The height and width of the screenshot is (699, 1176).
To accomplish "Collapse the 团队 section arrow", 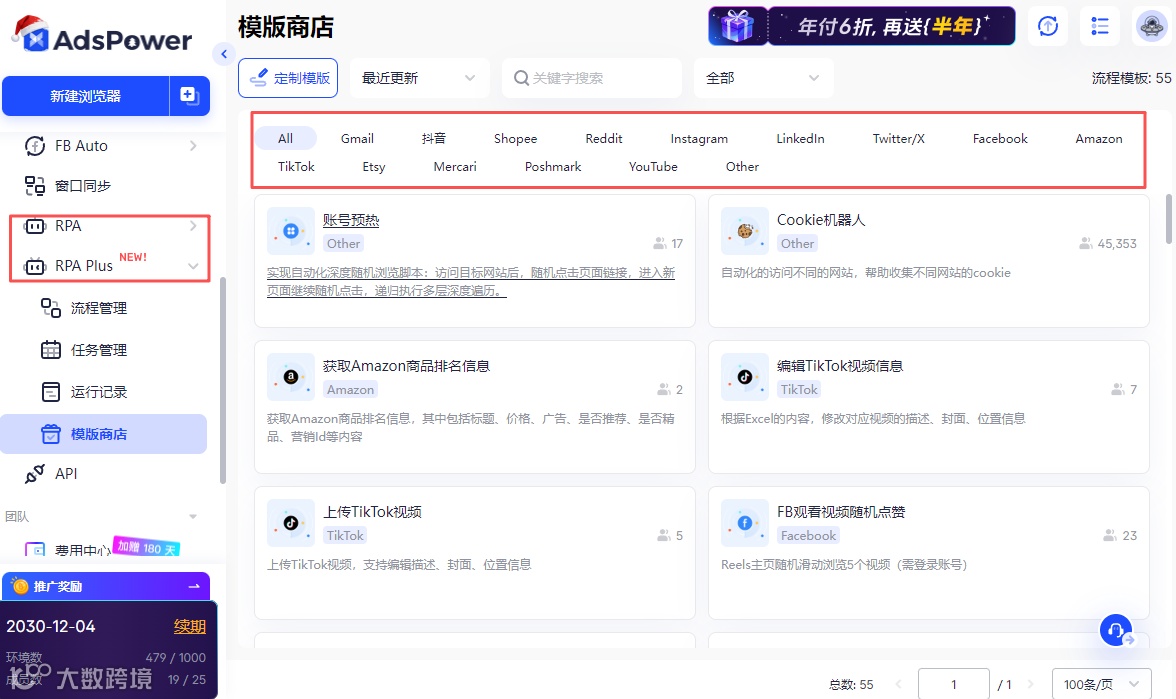I will click(193, 516).
